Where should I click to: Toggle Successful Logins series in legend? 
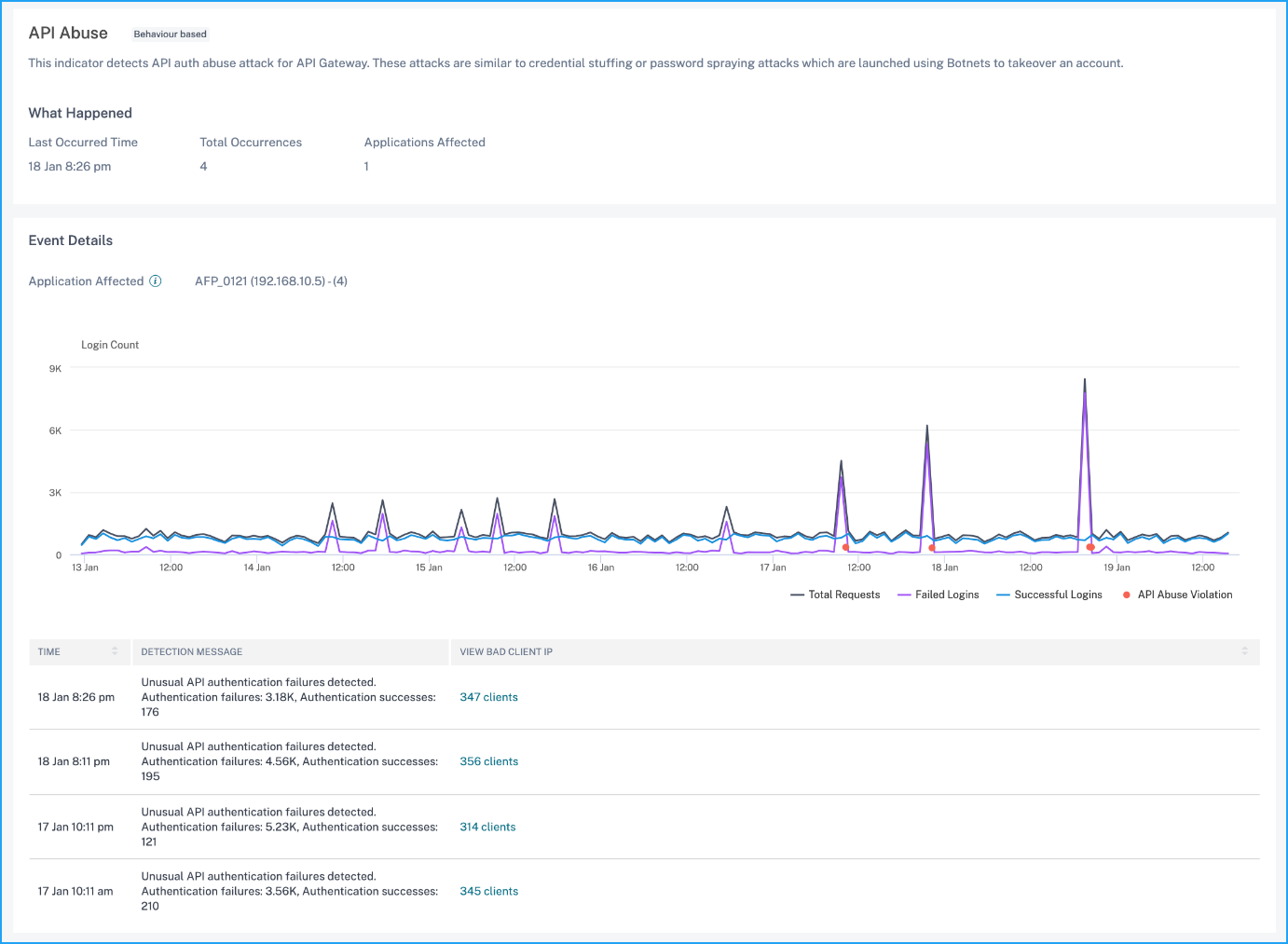coord(1049,595)
